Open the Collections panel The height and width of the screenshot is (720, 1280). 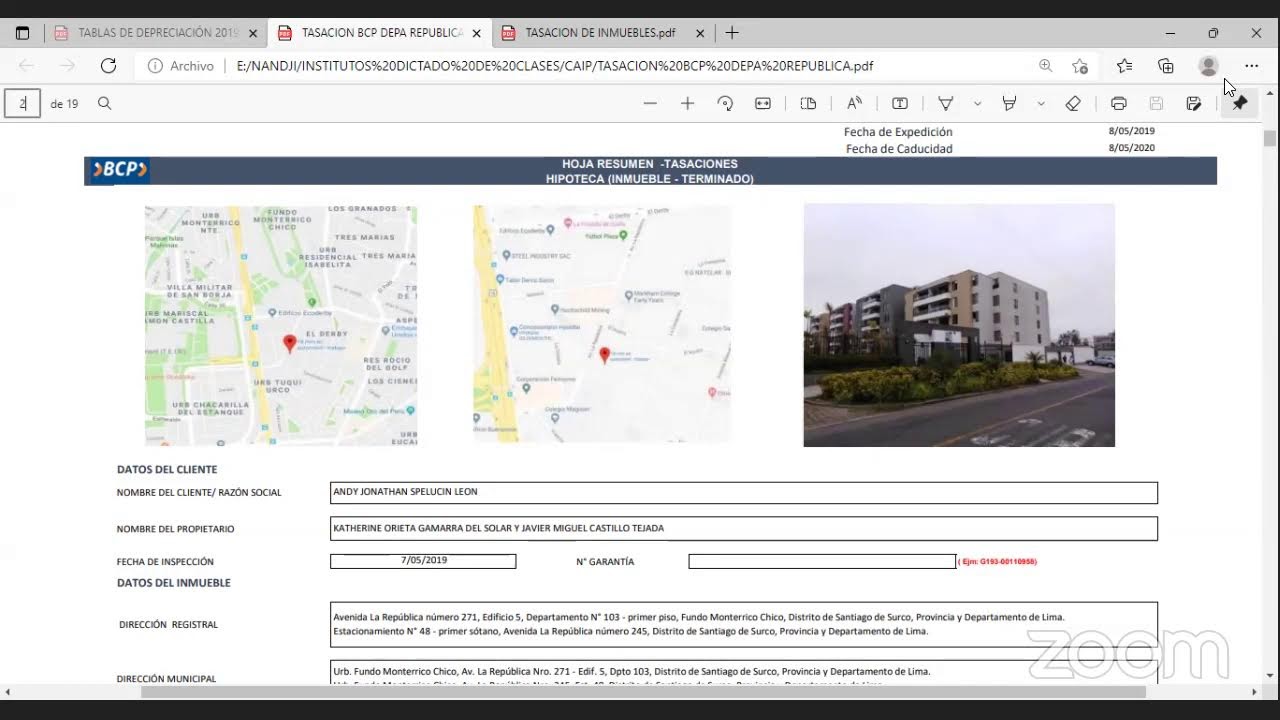click(x=1166, y=66)
